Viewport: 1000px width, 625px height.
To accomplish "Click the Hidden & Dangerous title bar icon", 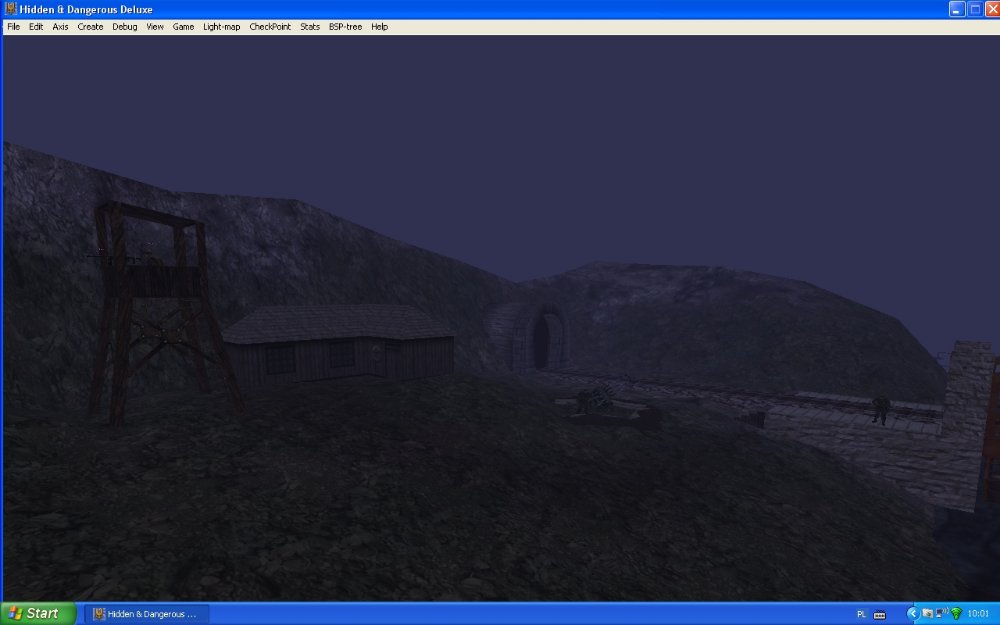I will pyautogui.click(x=11, y=9).
